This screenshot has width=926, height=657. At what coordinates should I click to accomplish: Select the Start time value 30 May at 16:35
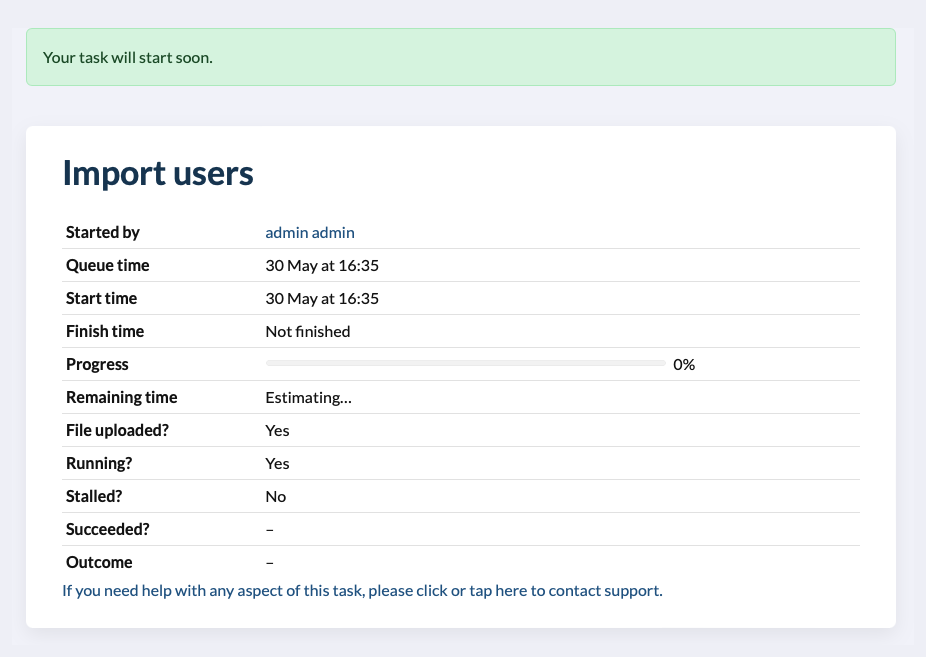coord(322,299)
